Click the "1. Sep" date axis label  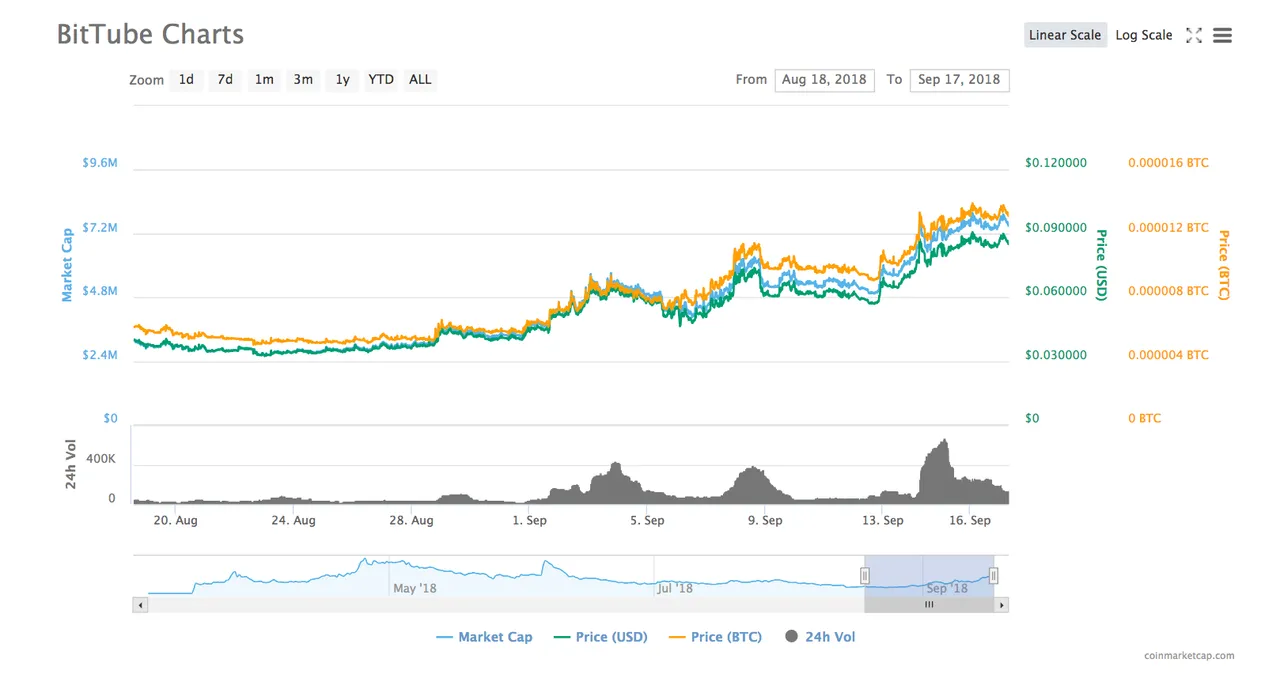point(529,520)
